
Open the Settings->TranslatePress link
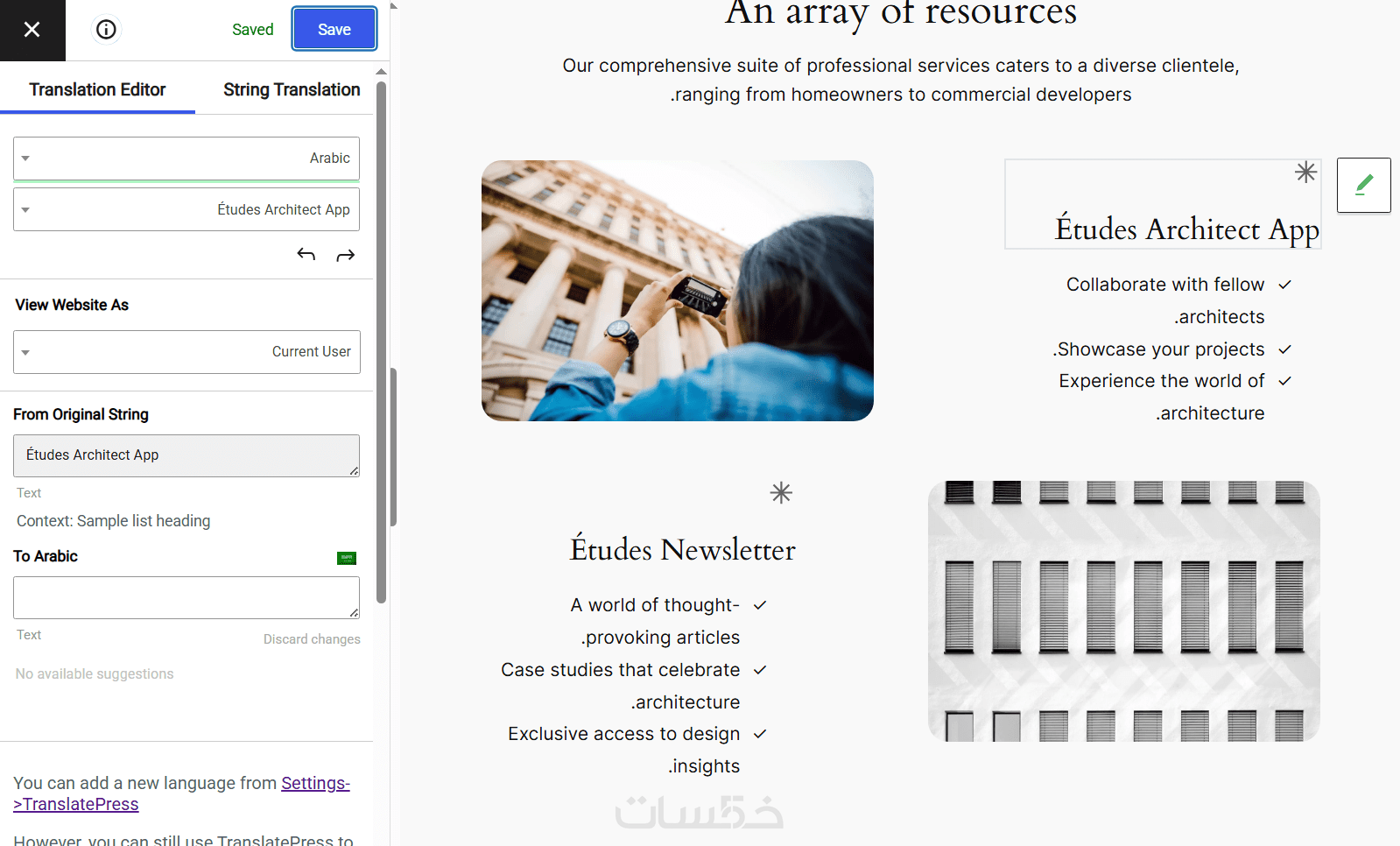pos(181,793)
